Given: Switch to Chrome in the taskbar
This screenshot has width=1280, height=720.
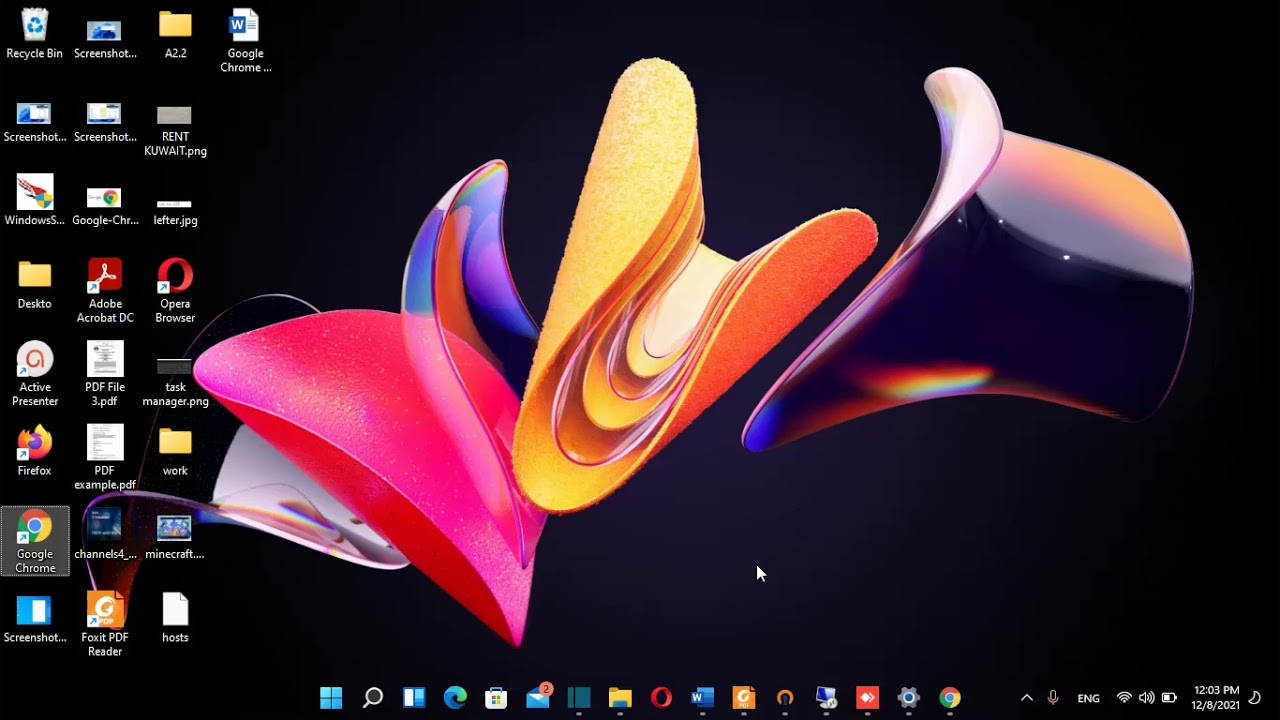Looking at the screenshot, I should [x=950, y=697].
